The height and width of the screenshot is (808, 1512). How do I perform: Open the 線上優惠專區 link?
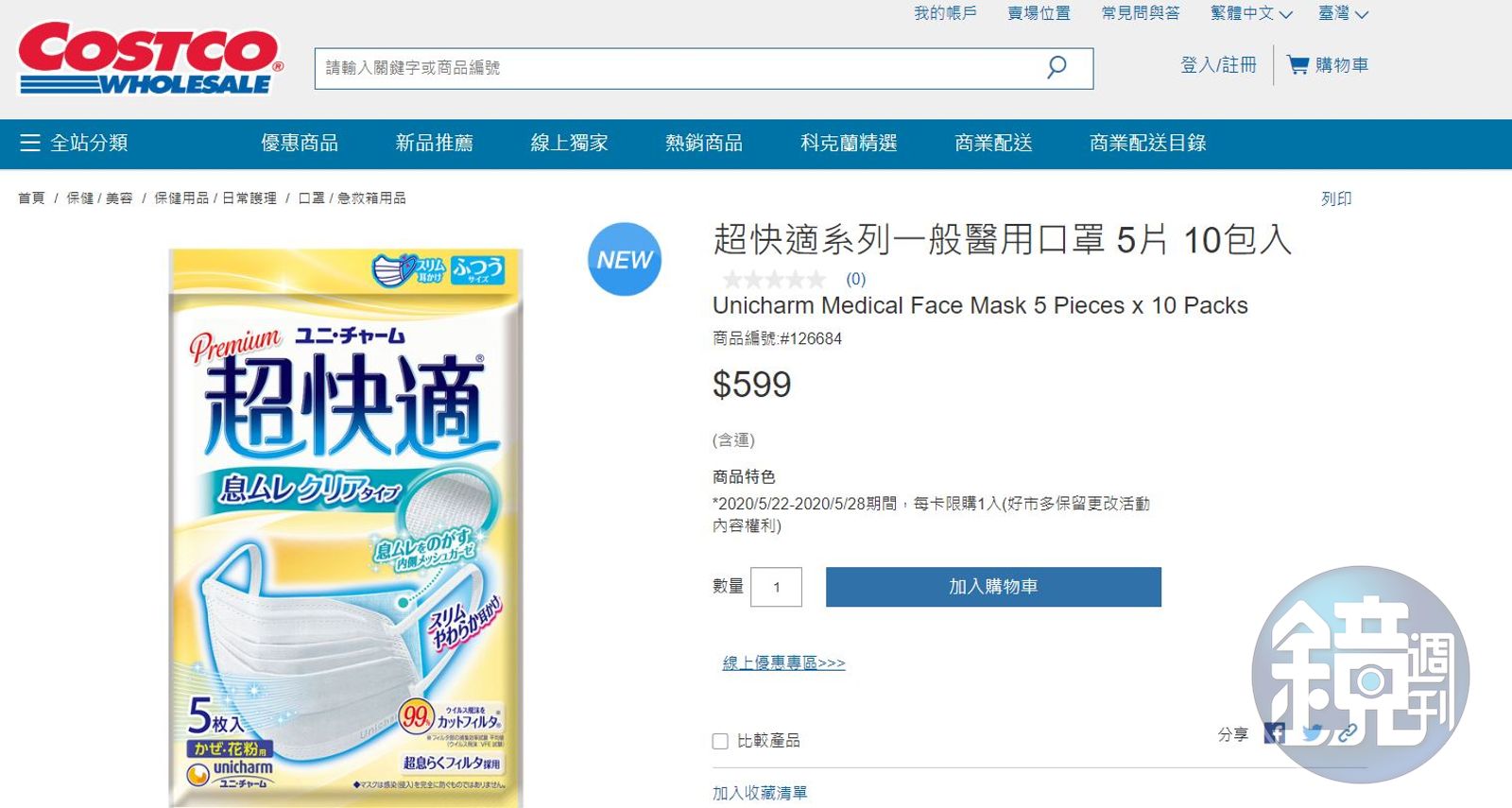(x=783, y=662)
